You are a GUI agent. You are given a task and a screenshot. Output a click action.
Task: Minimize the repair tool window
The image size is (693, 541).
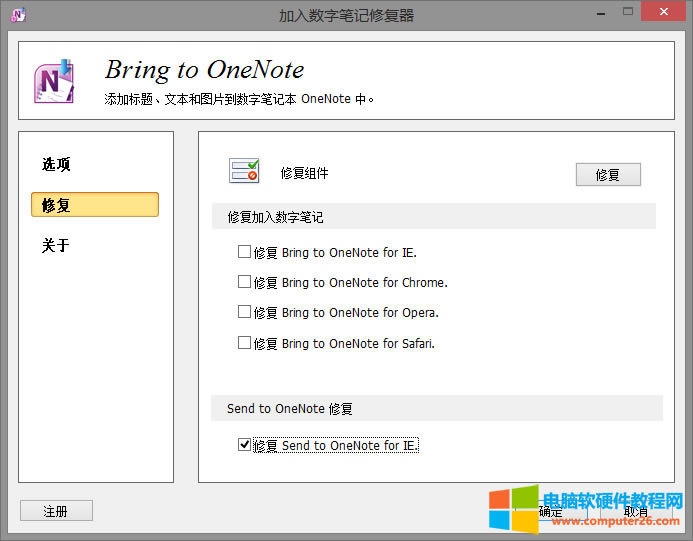(x=599, y=14)
